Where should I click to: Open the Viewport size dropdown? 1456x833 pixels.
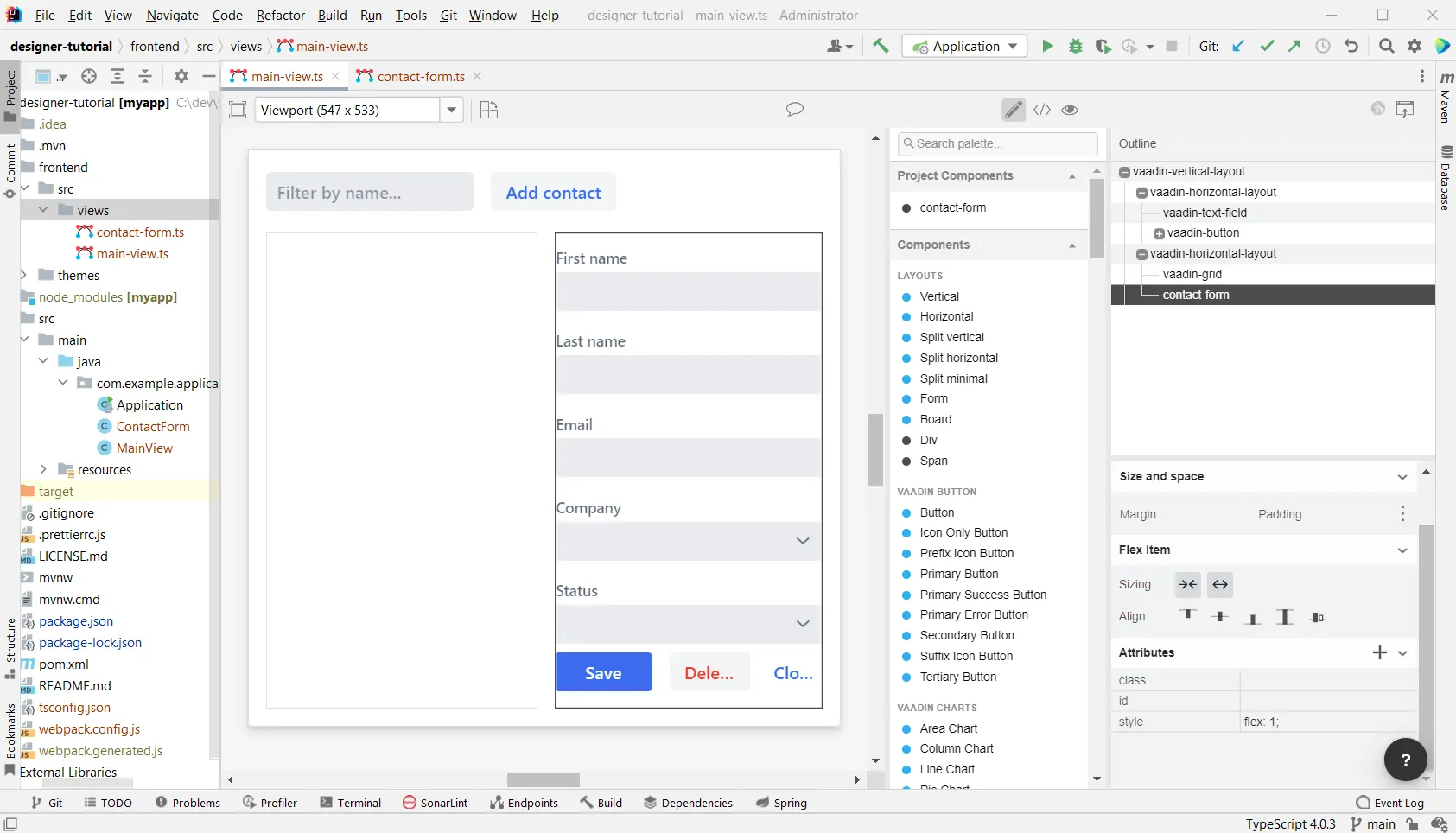point(451,110)
